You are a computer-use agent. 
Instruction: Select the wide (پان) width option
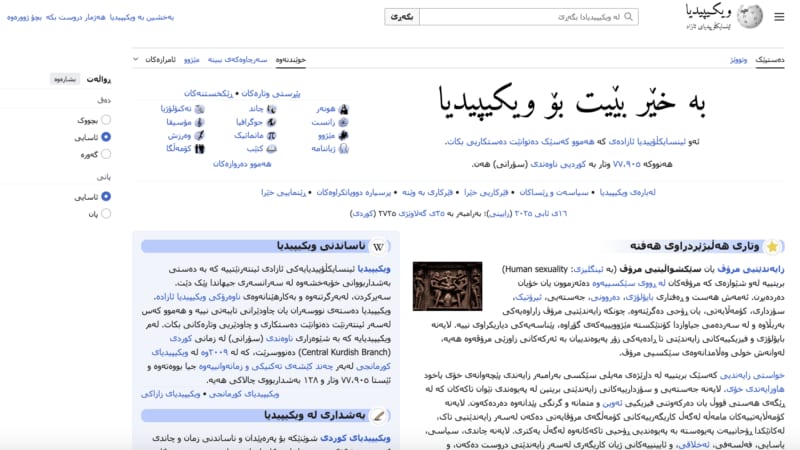[x=106, y=214]
